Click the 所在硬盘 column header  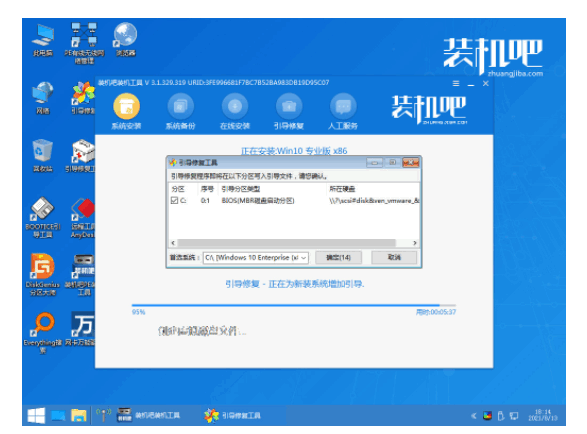pyautogui.click(x=342, y=189)
